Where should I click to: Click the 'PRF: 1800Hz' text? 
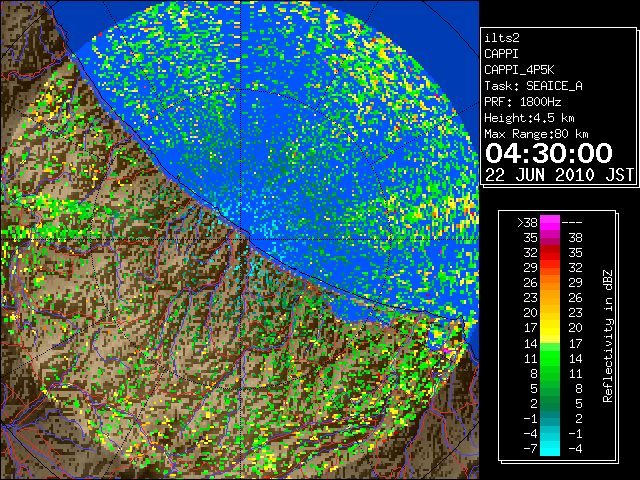point(522,102)
